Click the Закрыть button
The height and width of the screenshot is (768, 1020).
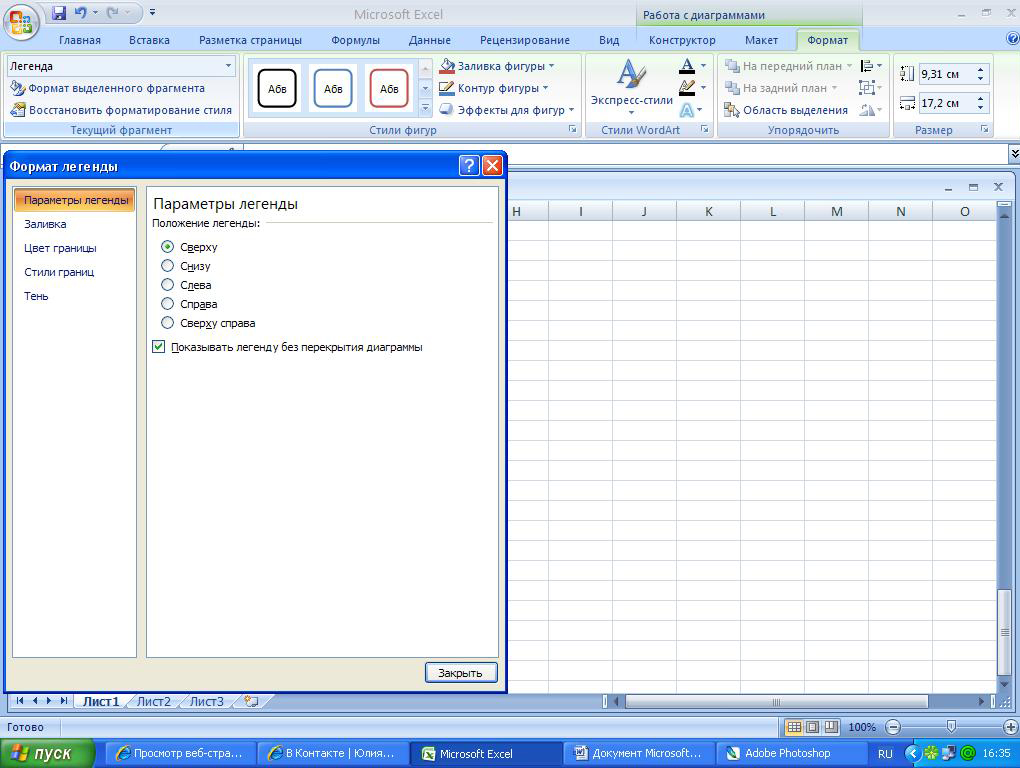461,672
